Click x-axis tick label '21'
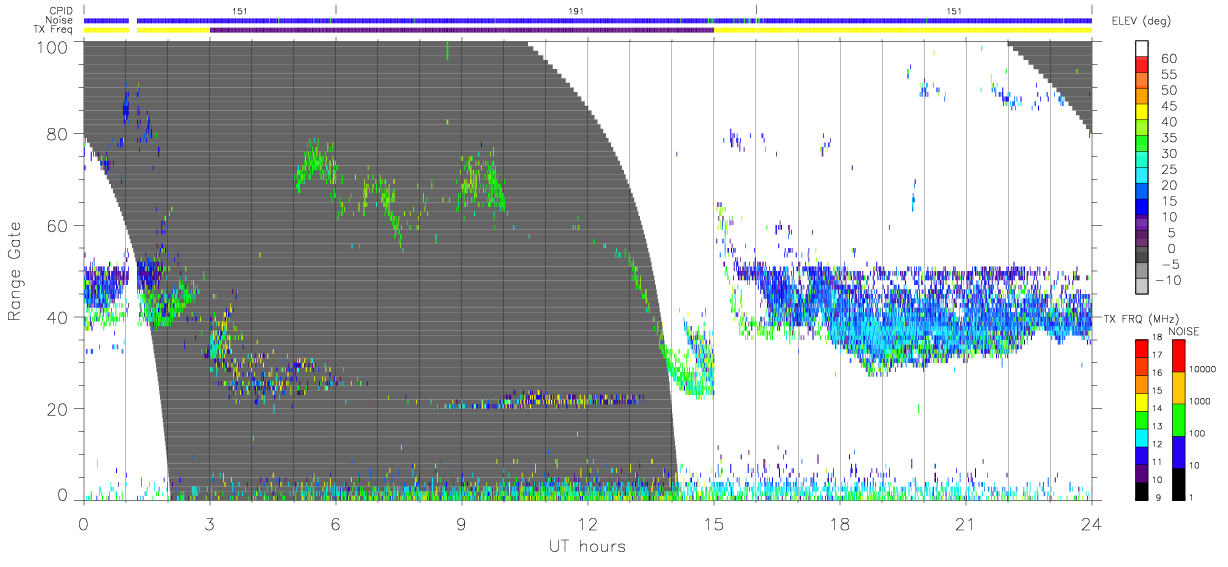This screenshot has width=1228, height=567. 965,525
